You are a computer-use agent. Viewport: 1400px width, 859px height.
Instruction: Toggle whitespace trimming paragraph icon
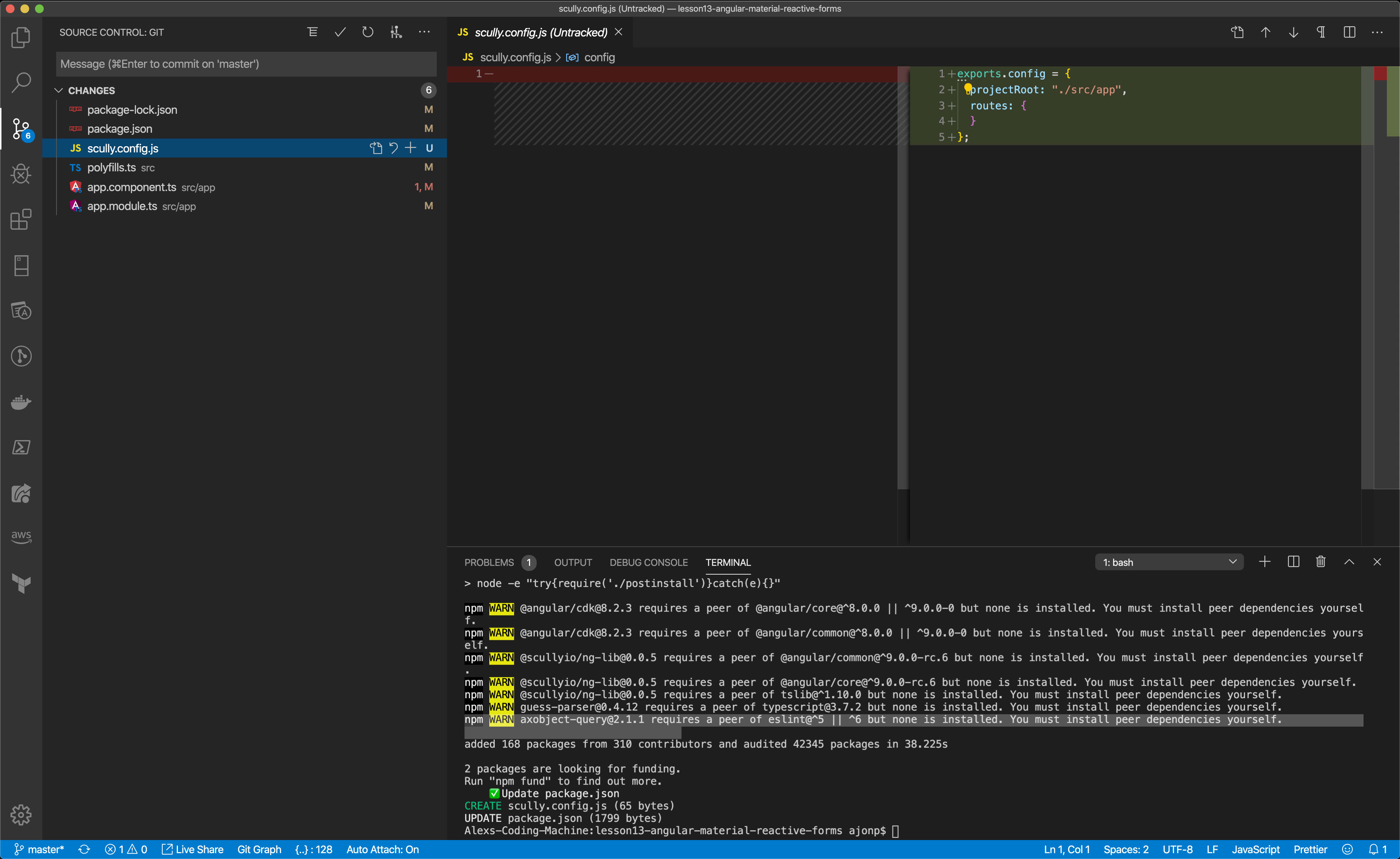tap(1321, 32)
